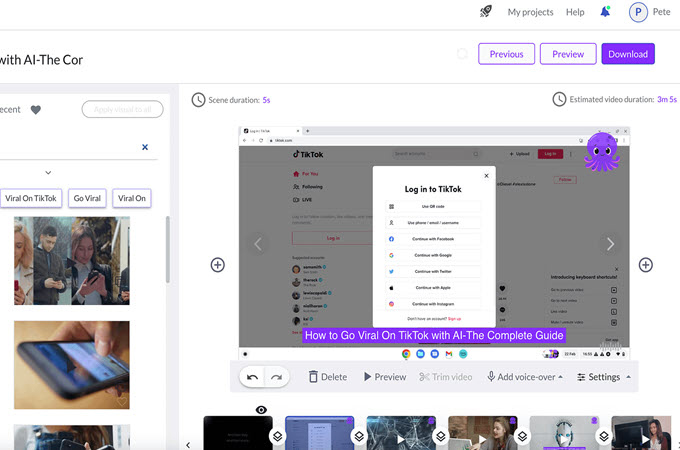
Task: Click Trim video option
Action: coord(446,377)
